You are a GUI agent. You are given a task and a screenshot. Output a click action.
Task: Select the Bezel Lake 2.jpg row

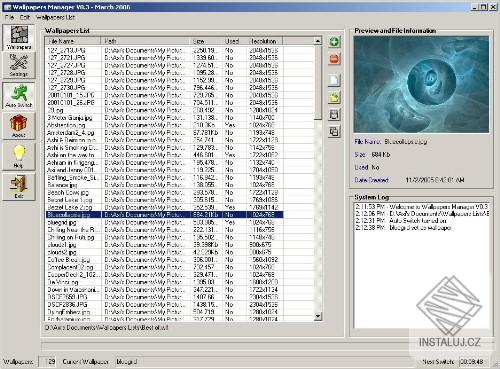point(164,207)
